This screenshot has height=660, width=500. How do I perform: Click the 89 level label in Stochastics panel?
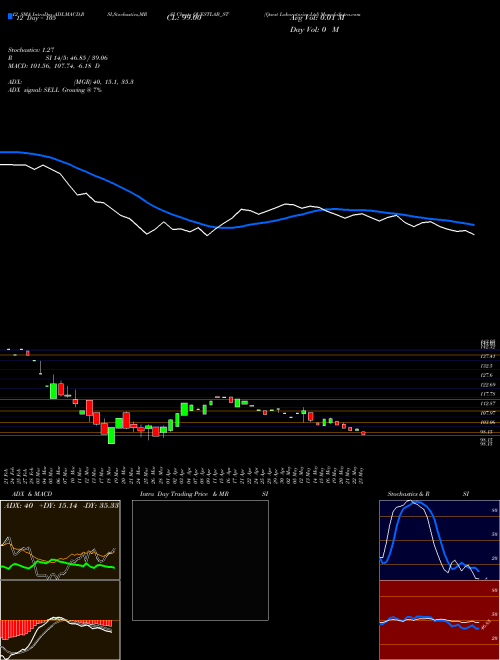pos(495,510)
